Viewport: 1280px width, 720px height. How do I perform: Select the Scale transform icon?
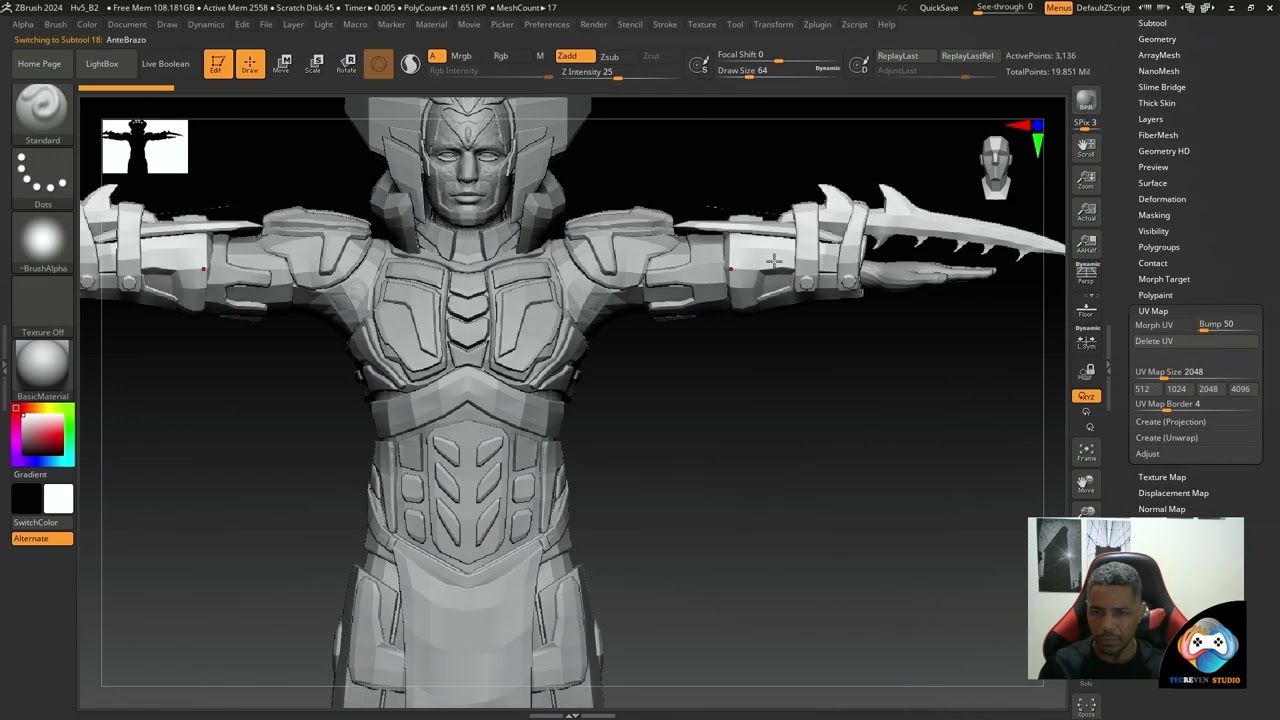coord(314,64)
